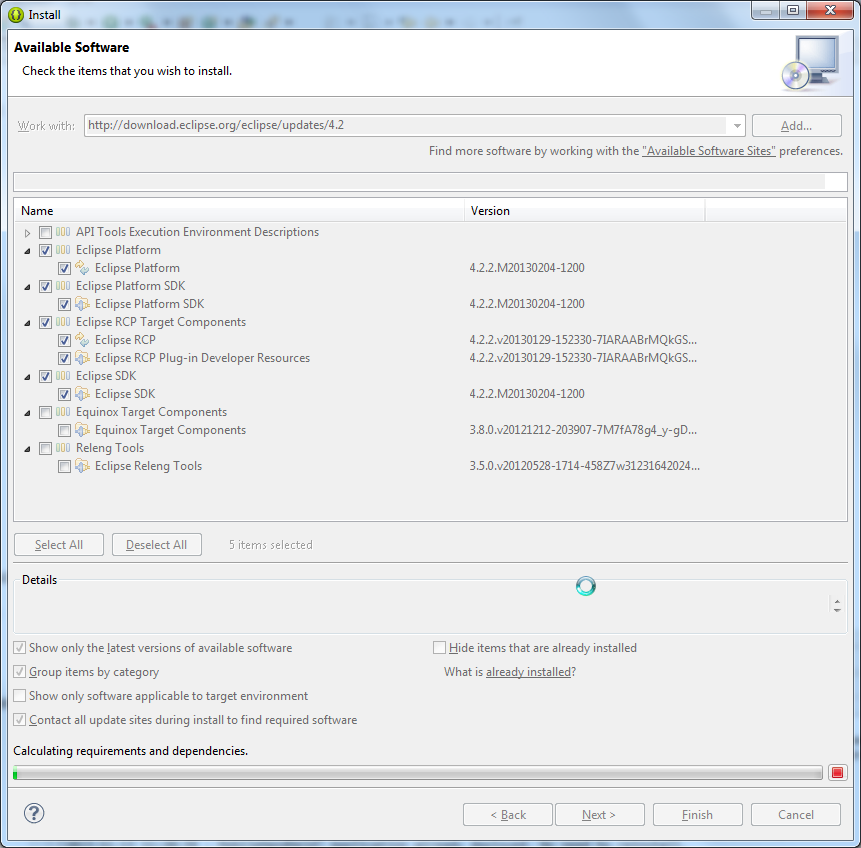This screenshot has width=861, height=848.
Task: Click the category icon beside Equinox Target Components parent
Action: click(63, 412)
